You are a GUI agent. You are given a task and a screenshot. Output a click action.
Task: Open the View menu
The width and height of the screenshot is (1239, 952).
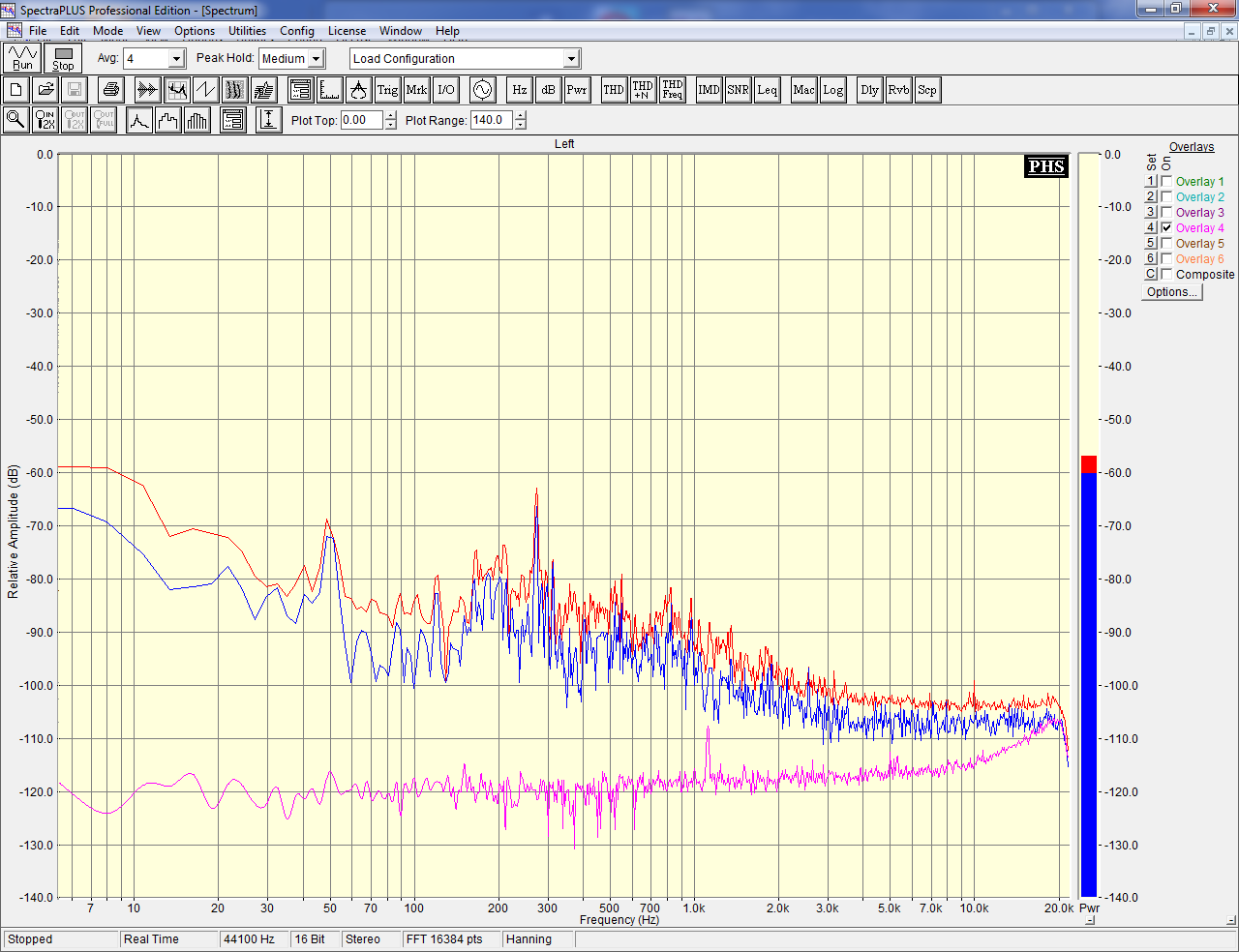click(x=148, y=31)
